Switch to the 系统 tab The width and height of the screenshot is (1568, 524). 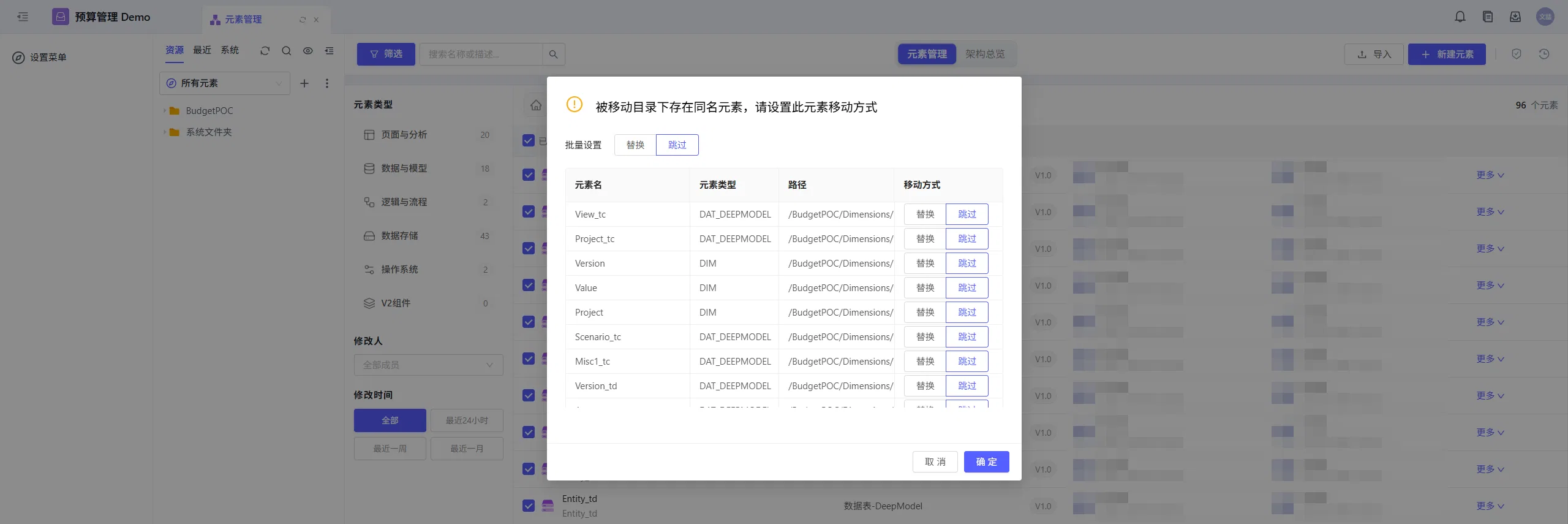(x=230, y=50)
